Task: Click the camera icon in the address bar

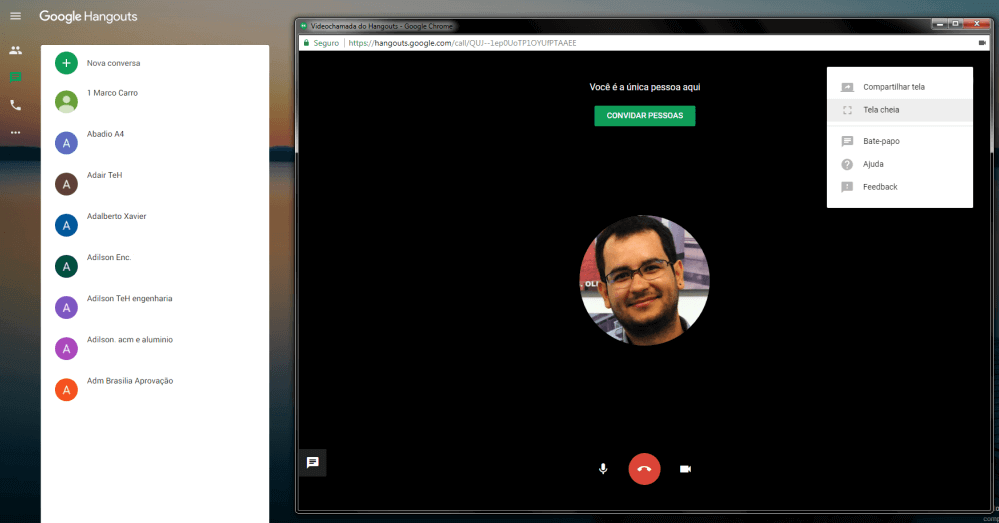Action: [981, 44]
